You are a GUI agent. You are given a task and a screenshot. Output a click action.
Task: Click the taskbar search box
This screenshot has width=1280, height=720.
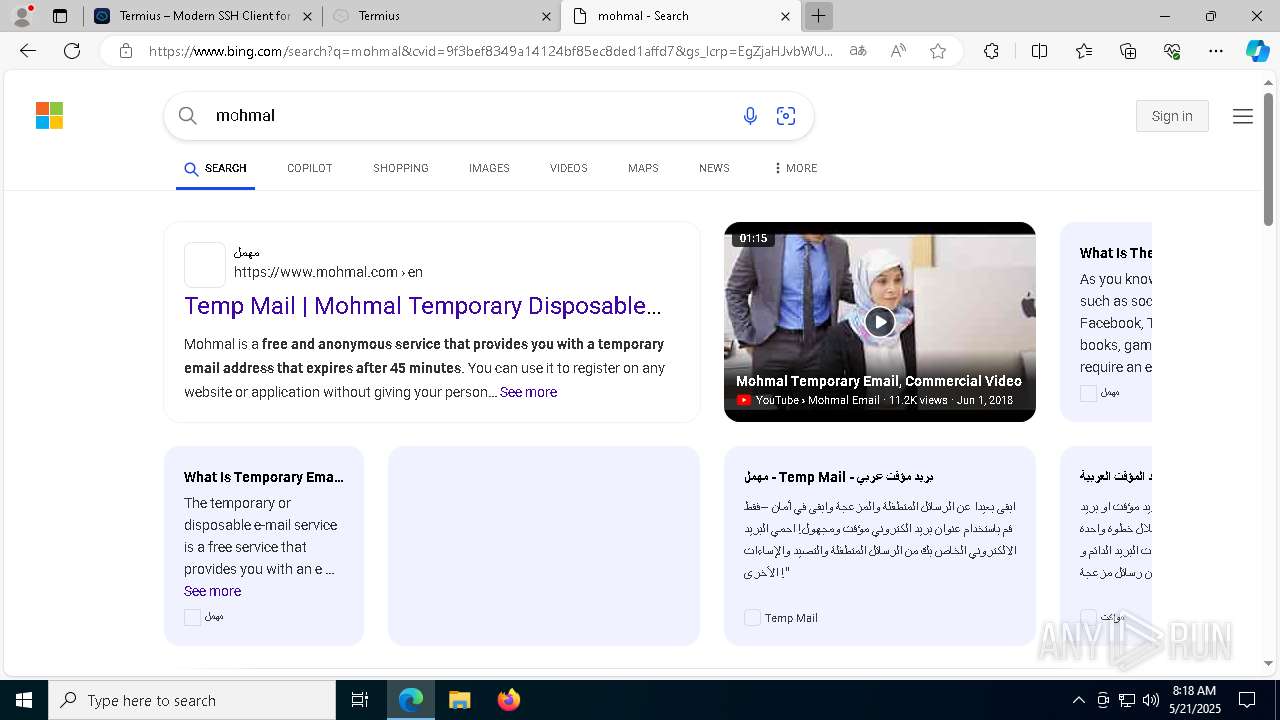pos(192,700)
